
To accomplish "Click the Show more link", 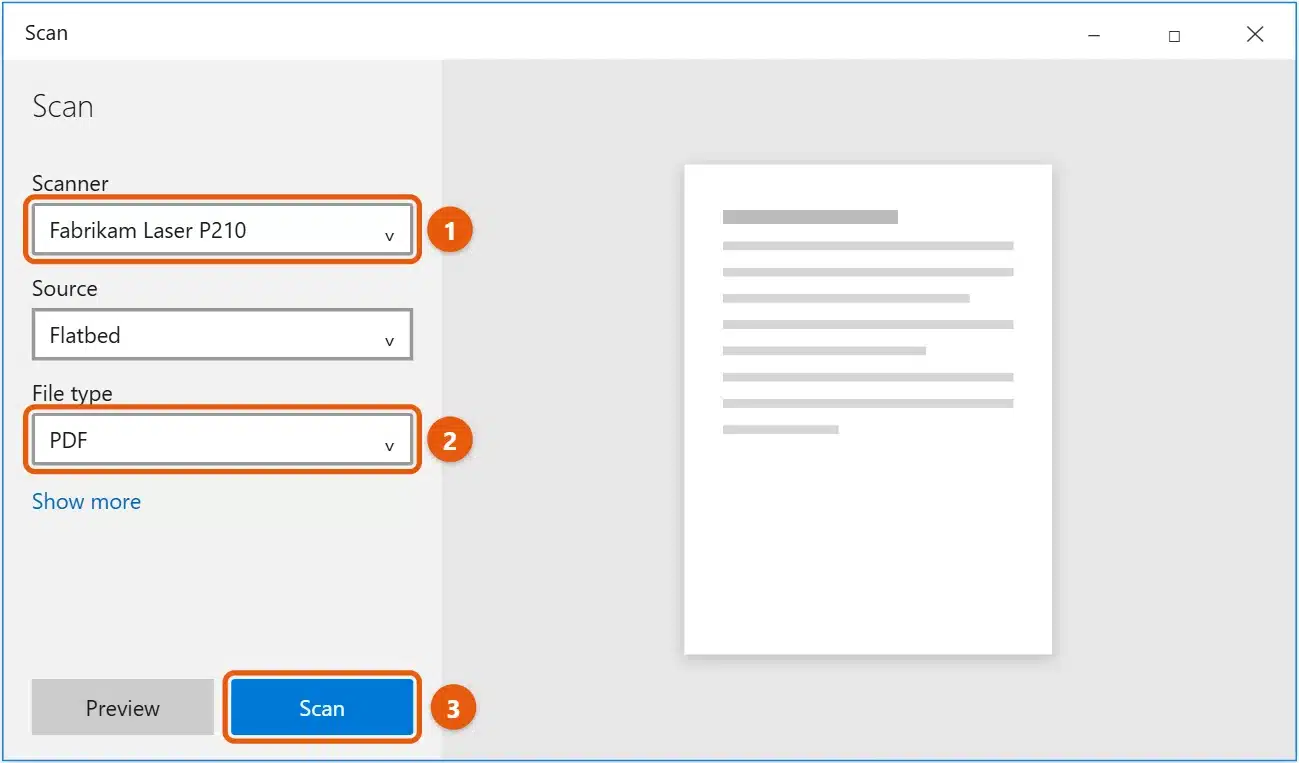I will 86,501.
